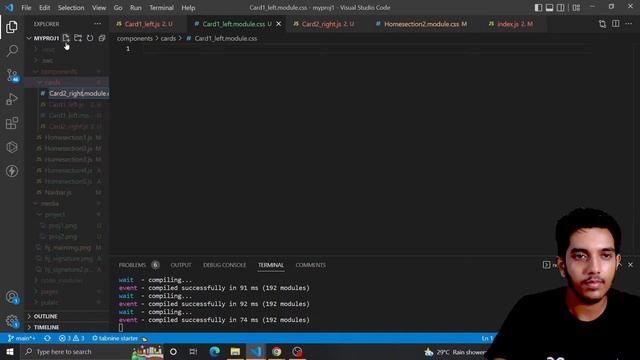
Task: Open the Terminal menu
Action: (x=161, y=8)
